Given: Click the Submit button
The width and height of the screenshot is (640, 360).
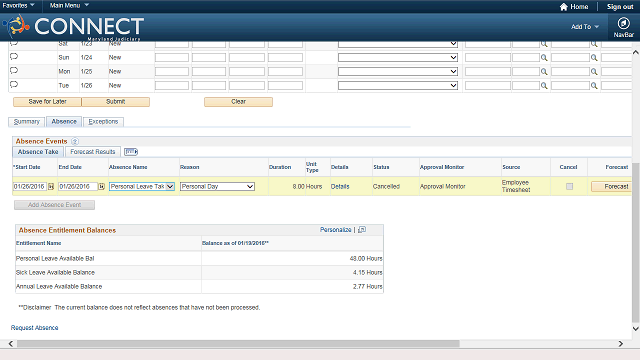Looking at the screenshot, I should (x=116, y=102).
